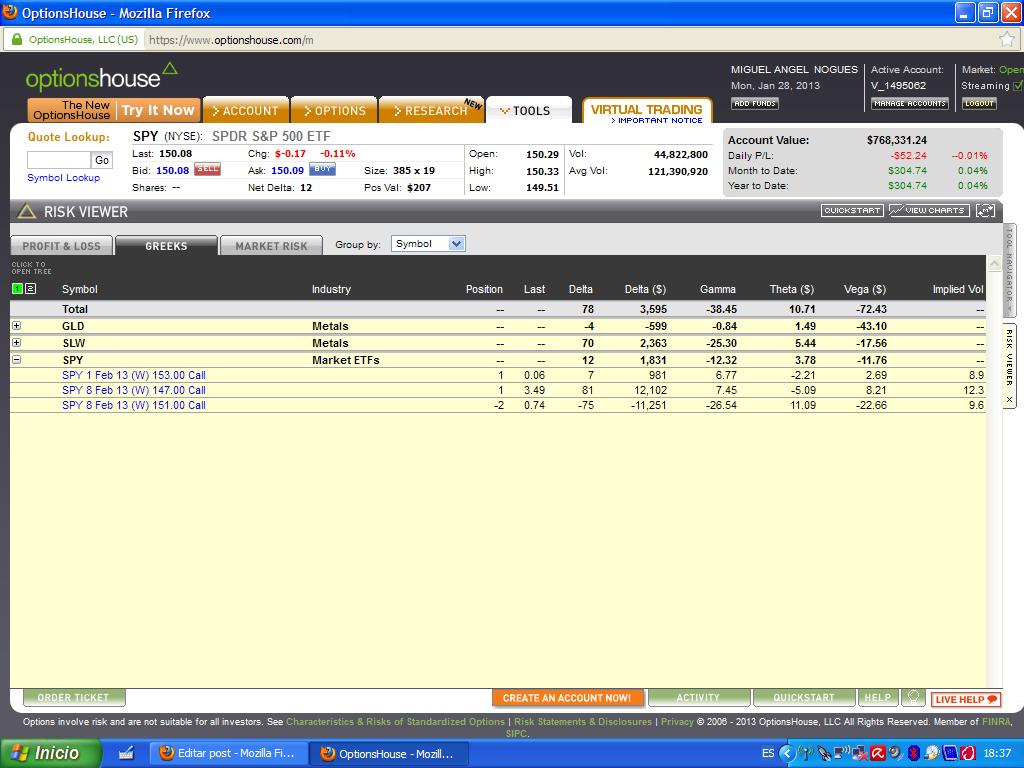Open SPY 1 Feb 13 153.00 Call
The height and width of the screenshot is (768, 1024).
134,375
